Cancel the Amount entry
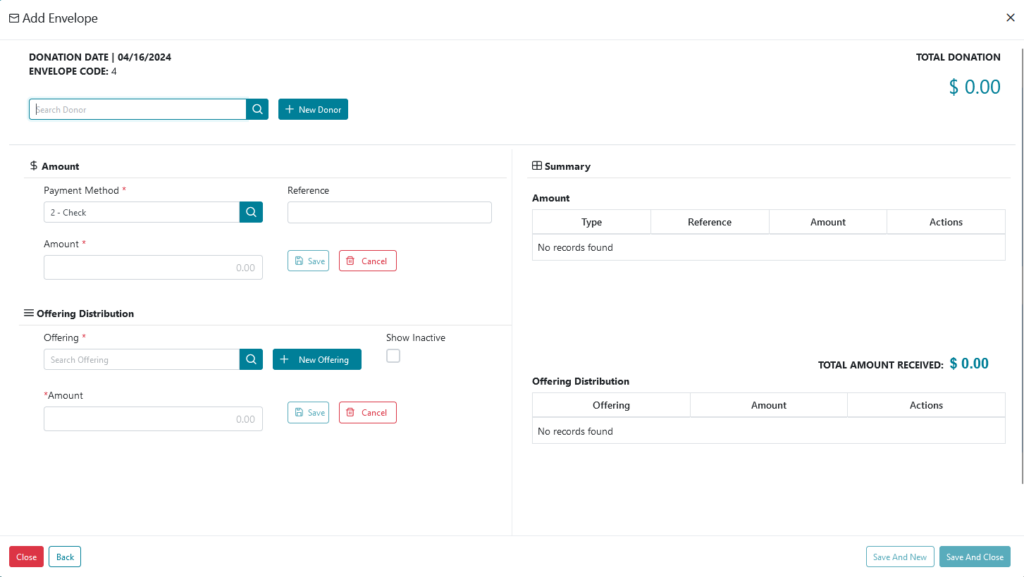 (x=367, y=260)
